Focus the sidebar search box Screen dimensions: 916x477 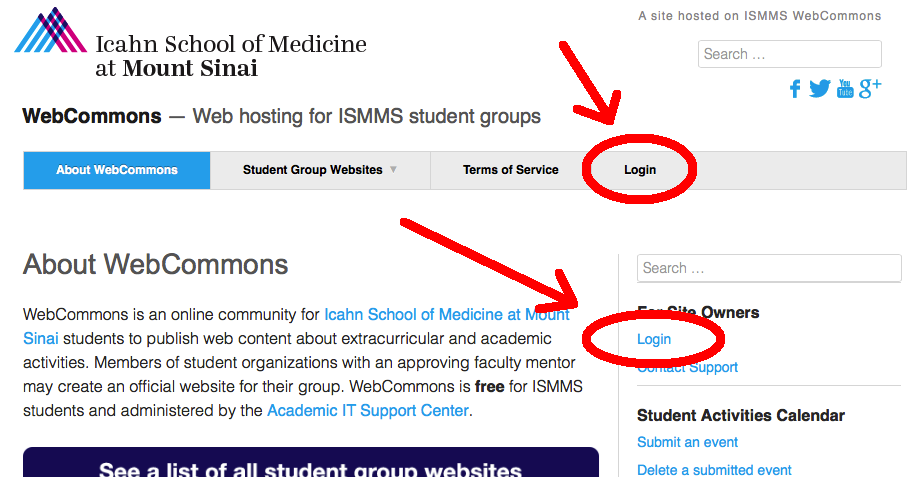point(769,268)
